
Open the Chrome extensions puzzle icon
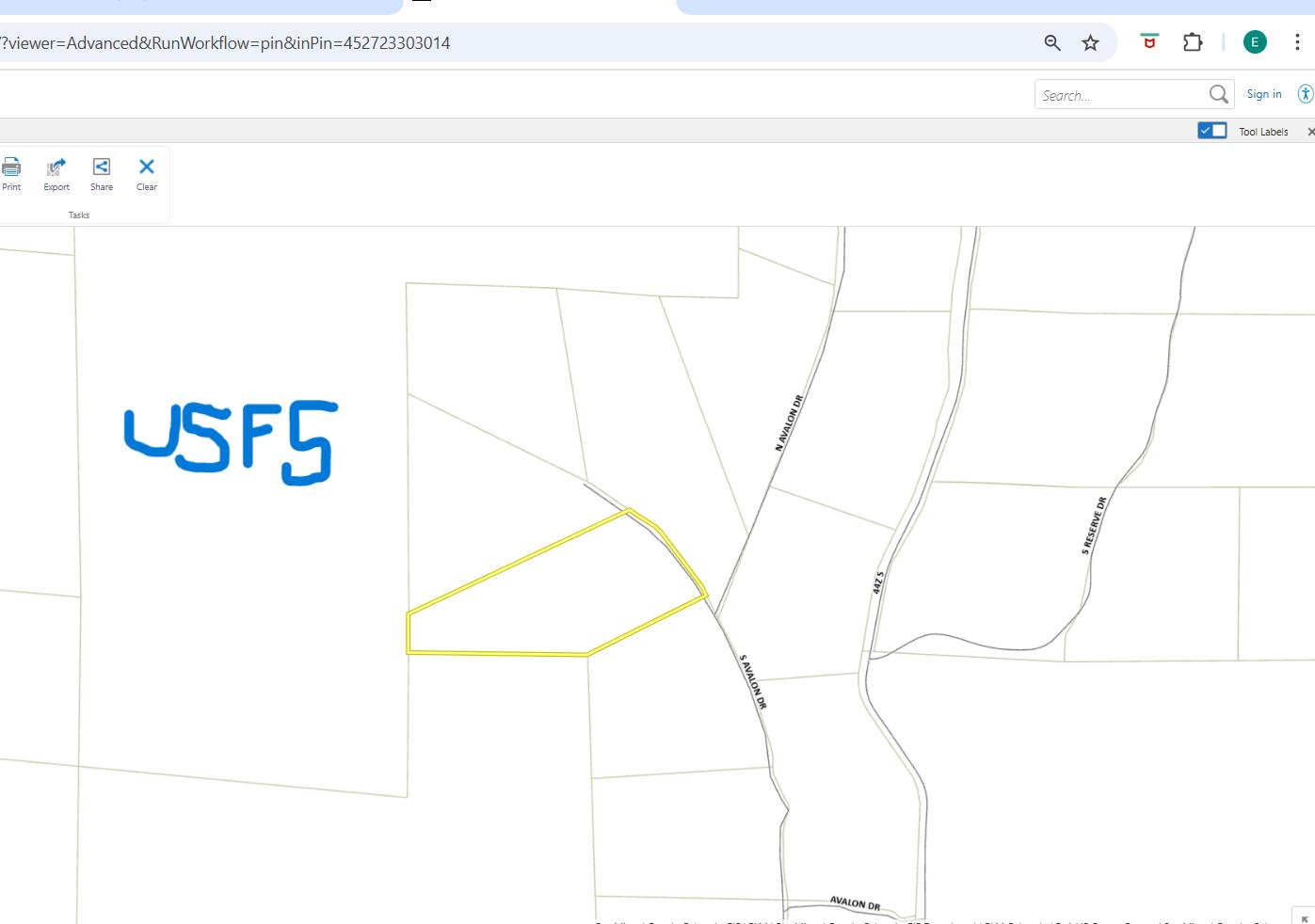(x=1193, y=42)
